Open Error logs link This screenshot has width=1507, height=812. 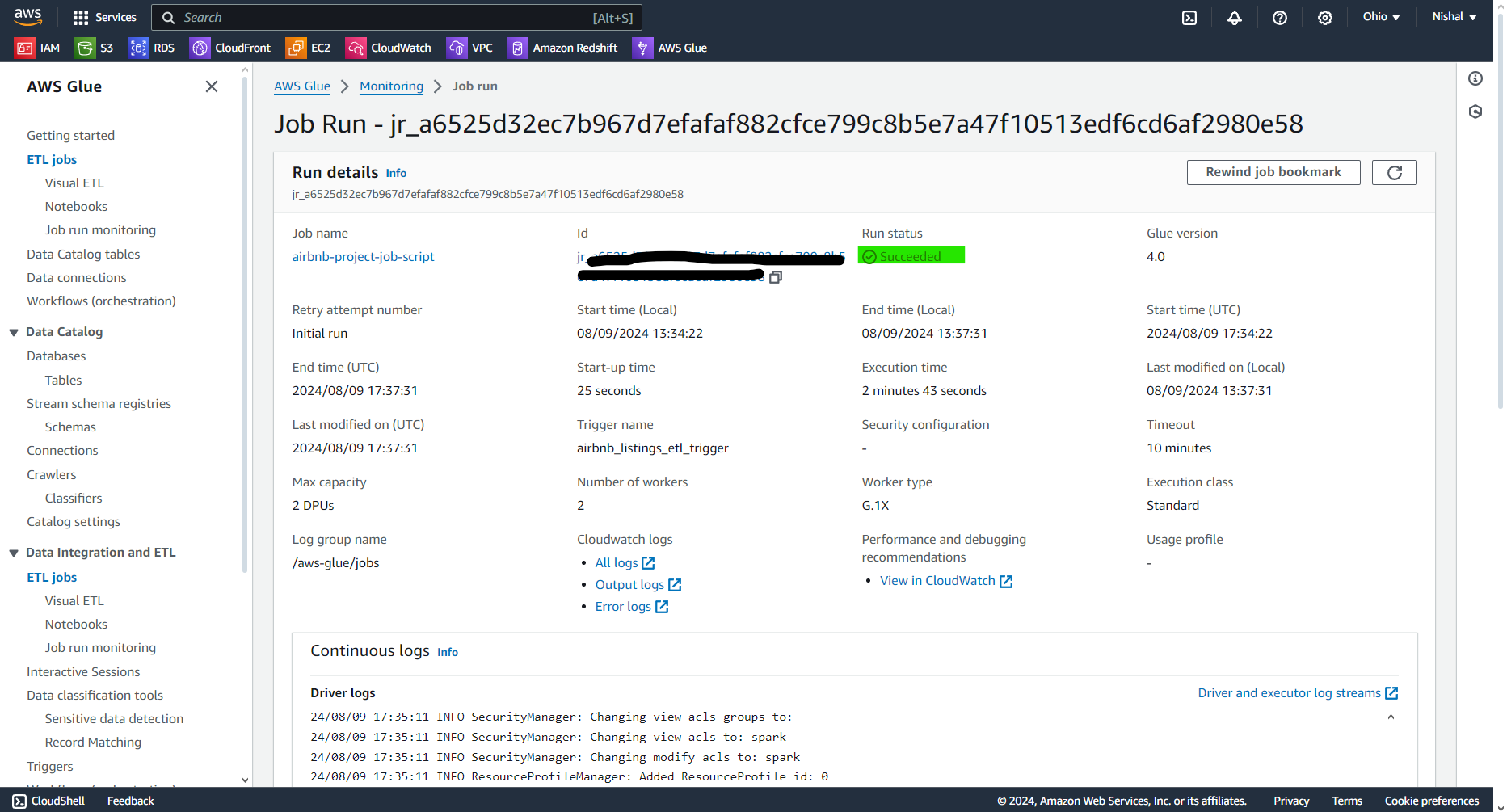[x=631, y=607]
